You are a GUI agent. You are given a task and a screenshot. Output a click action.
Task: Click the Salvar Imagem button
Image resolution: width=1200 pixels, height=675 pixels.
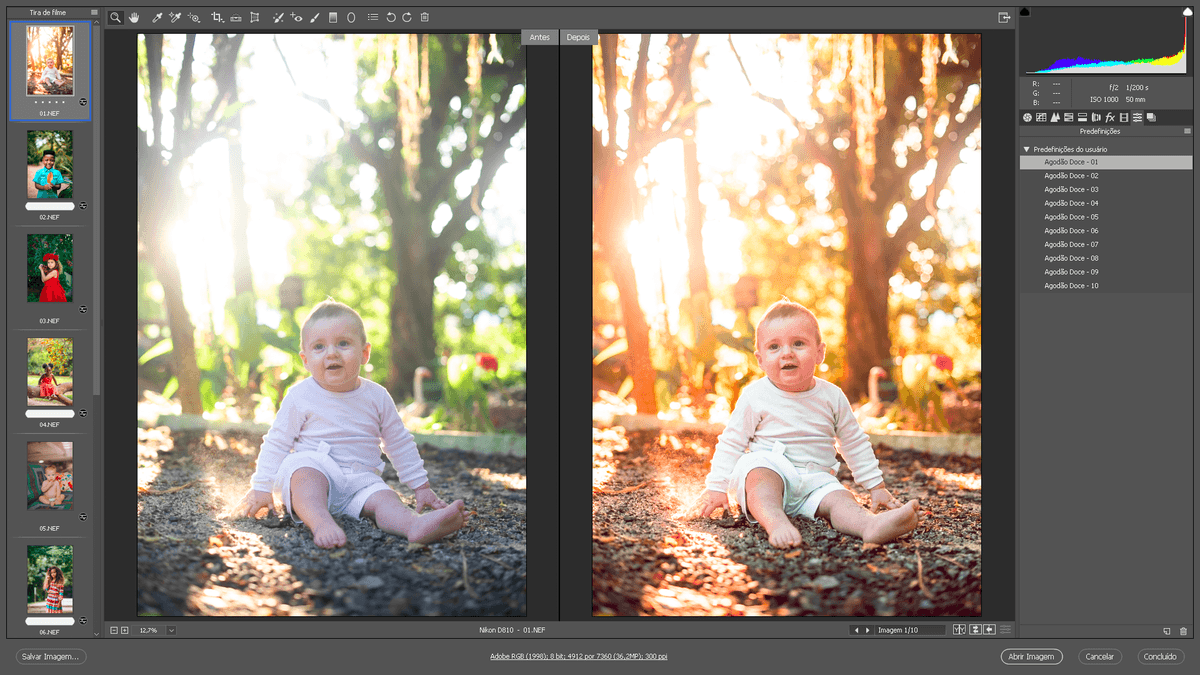pos(51,657)
